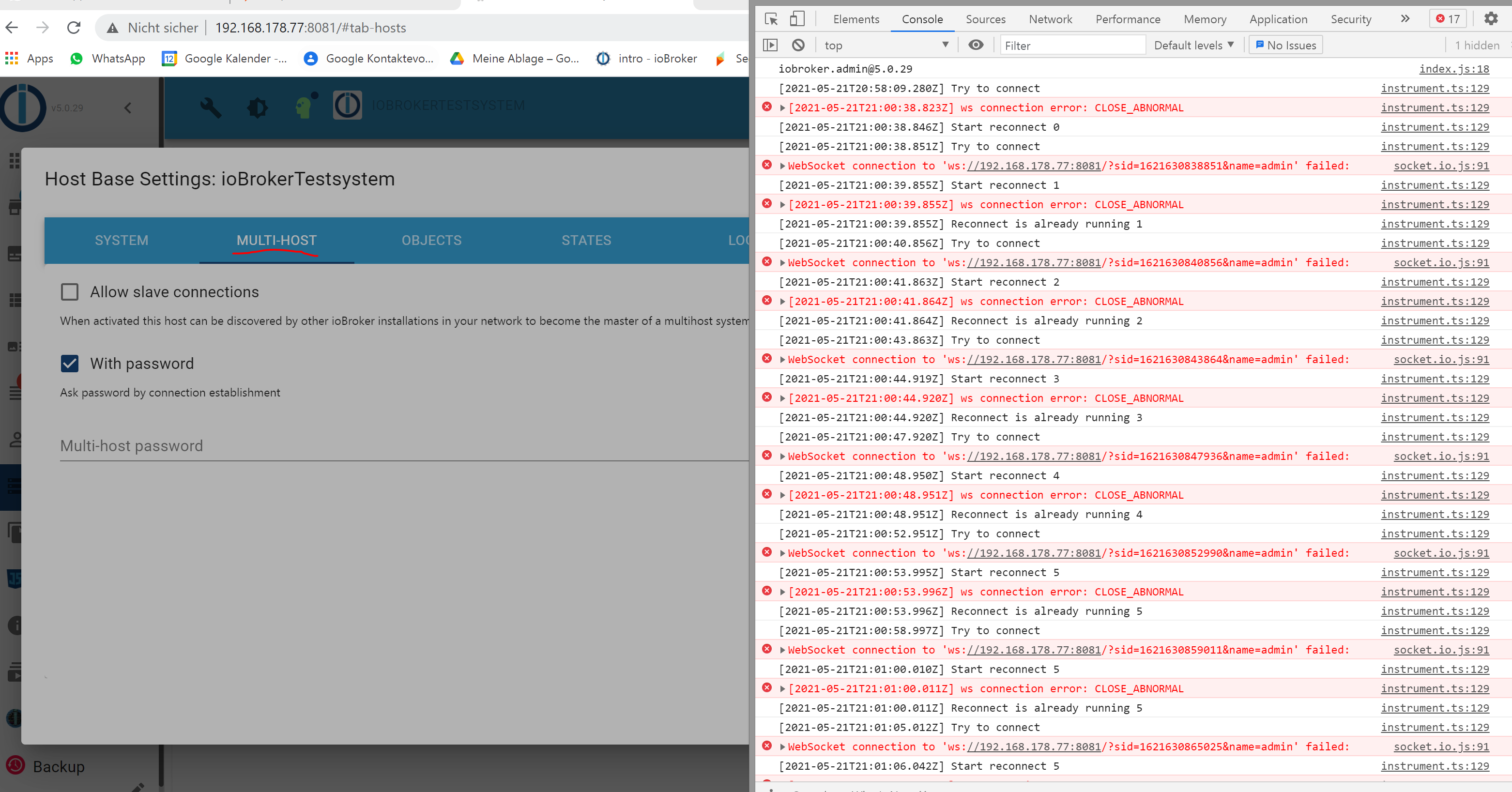
Task: Open the DevTools settings gear
Action: (1492, 18)
